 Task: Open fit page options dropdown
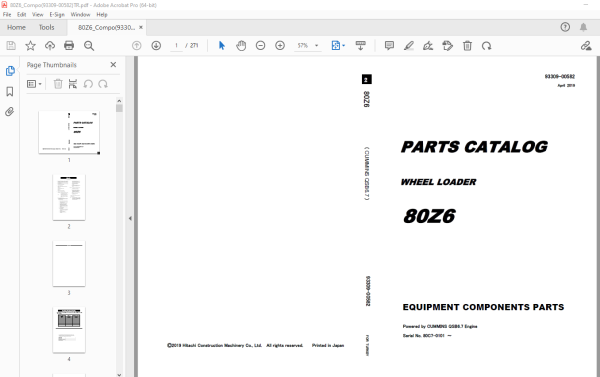click(x=338, y=46)
